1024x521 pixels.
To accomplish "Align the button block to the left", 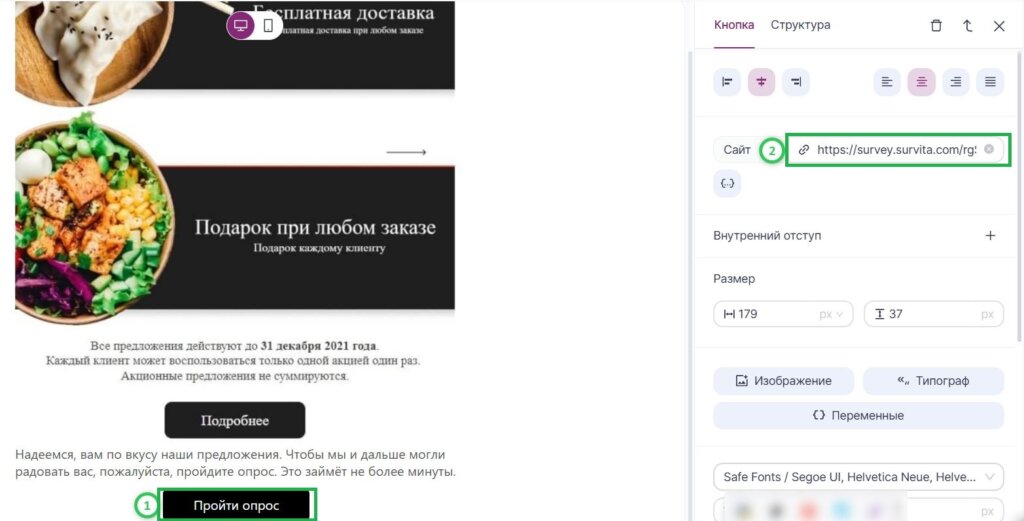I will 727,82.
